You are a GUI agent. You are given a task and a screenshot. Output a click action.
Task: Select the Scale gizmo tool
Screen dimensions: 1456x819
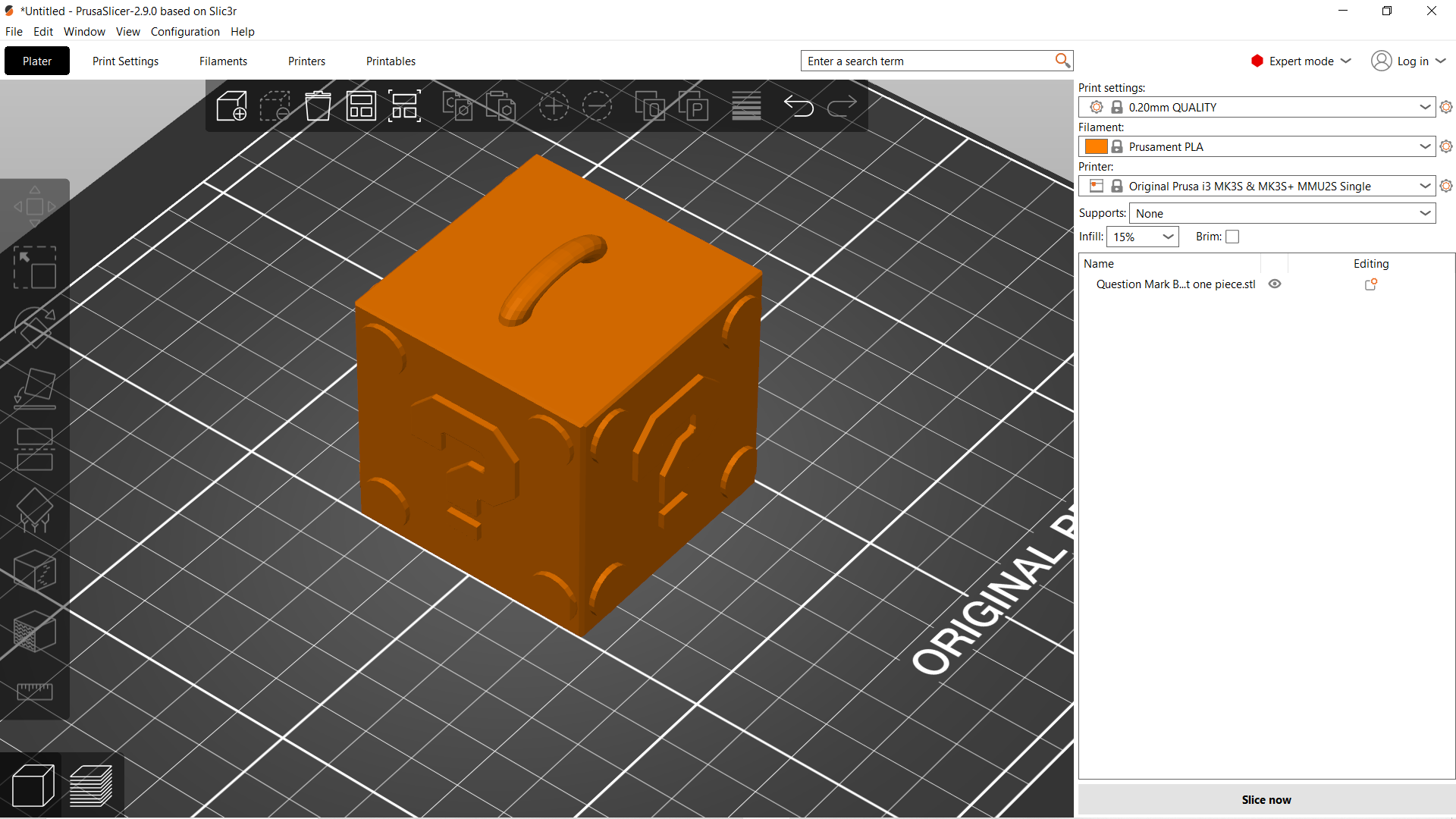35,267
